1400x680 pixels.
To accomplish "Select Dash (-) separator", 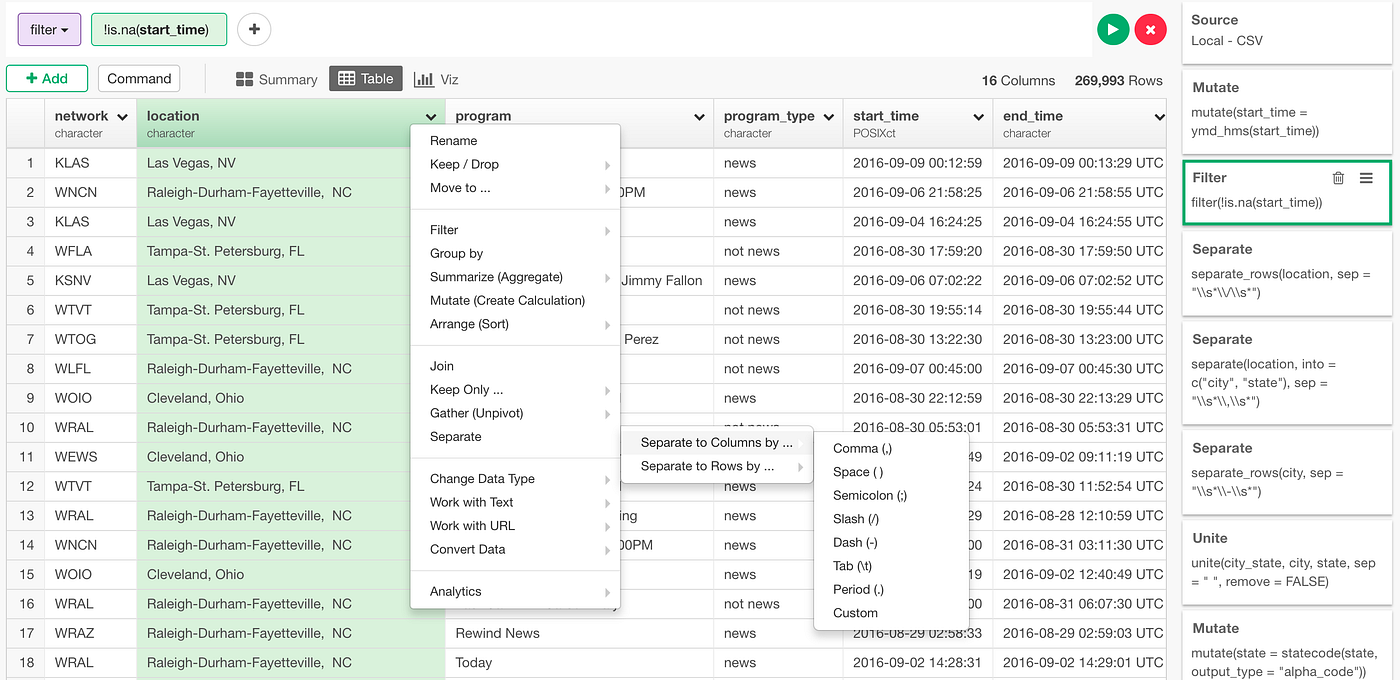I will click(892, 543).
